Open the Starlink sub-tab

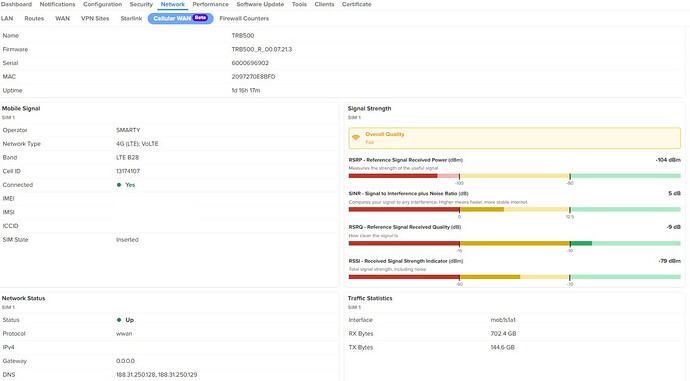pos(131,18)
